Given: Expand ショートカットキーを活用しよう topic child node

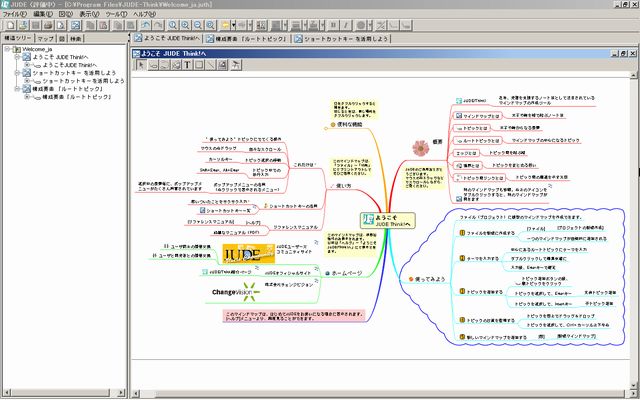Looking at the screenshot, I should click(x=27, y=81).
